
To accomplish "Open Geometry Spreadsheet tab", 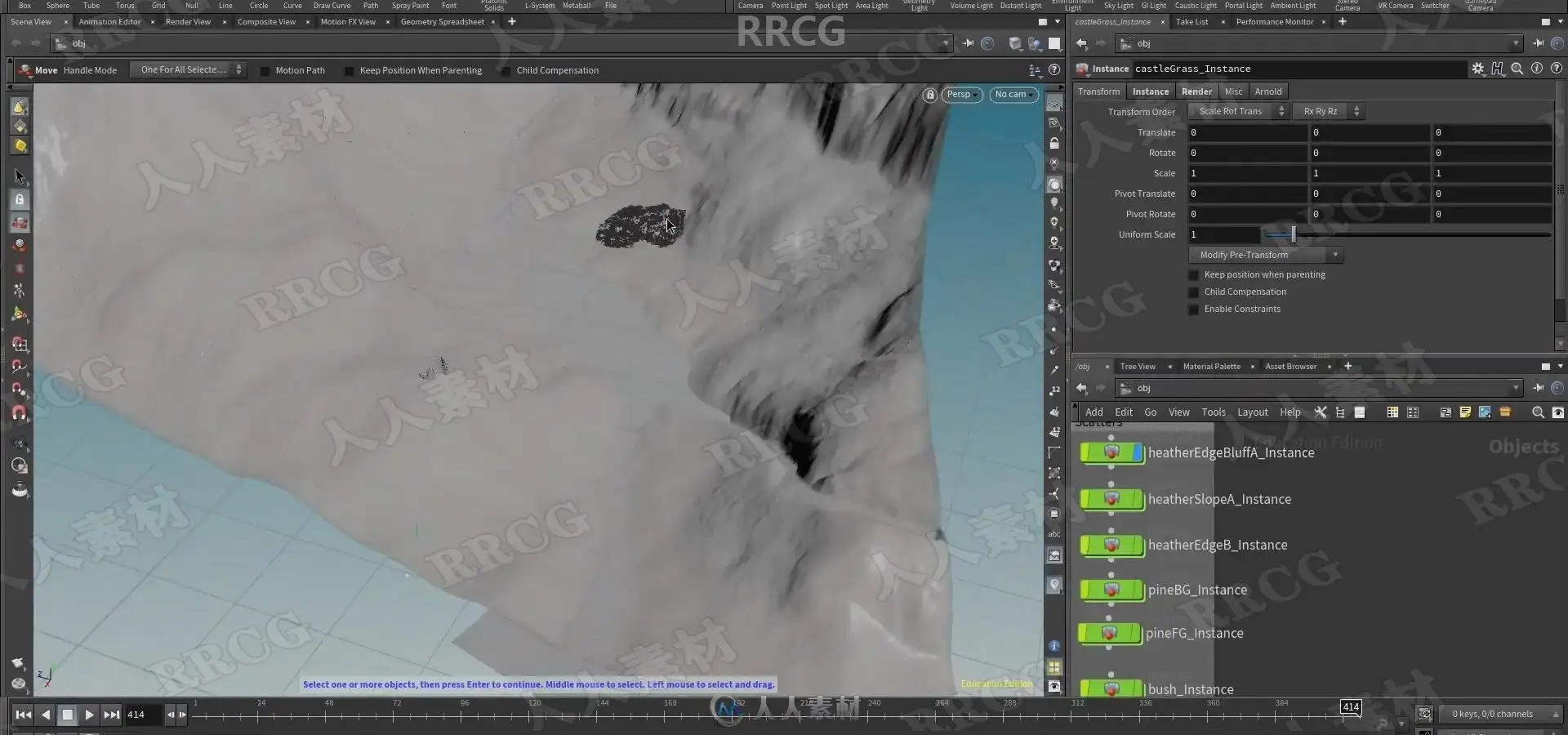I will 442,22.
